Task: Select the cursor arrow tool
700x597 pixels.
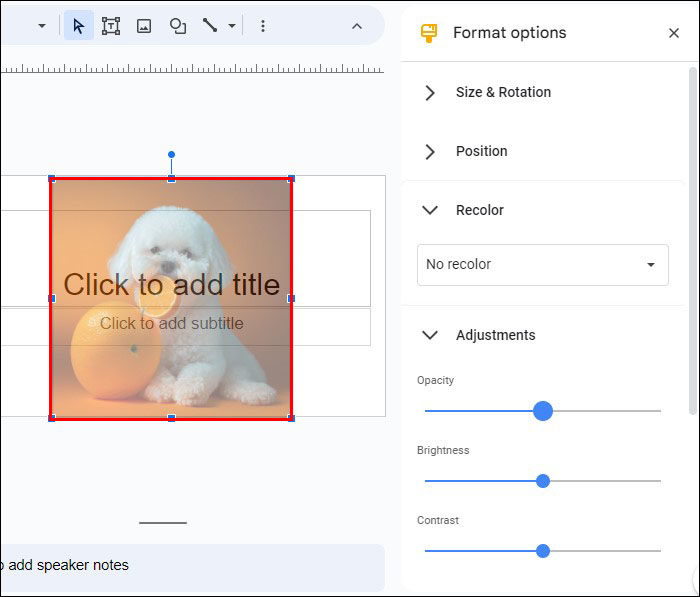Action: pos(79,26)
